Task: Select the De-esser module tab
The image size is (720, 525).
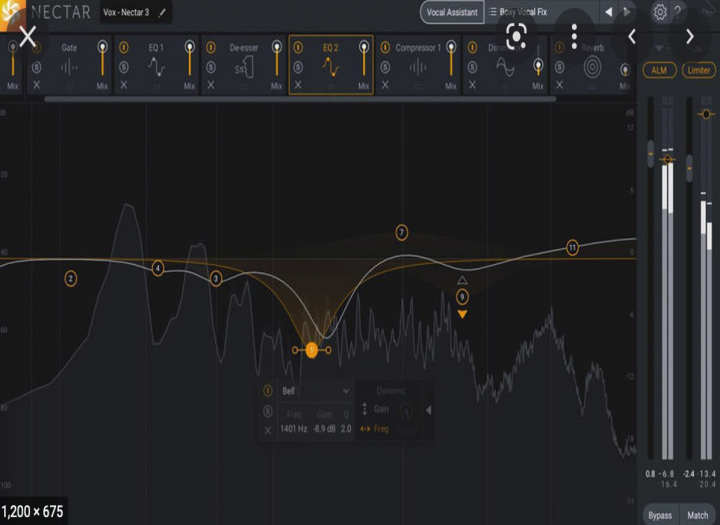Action: 243,64
